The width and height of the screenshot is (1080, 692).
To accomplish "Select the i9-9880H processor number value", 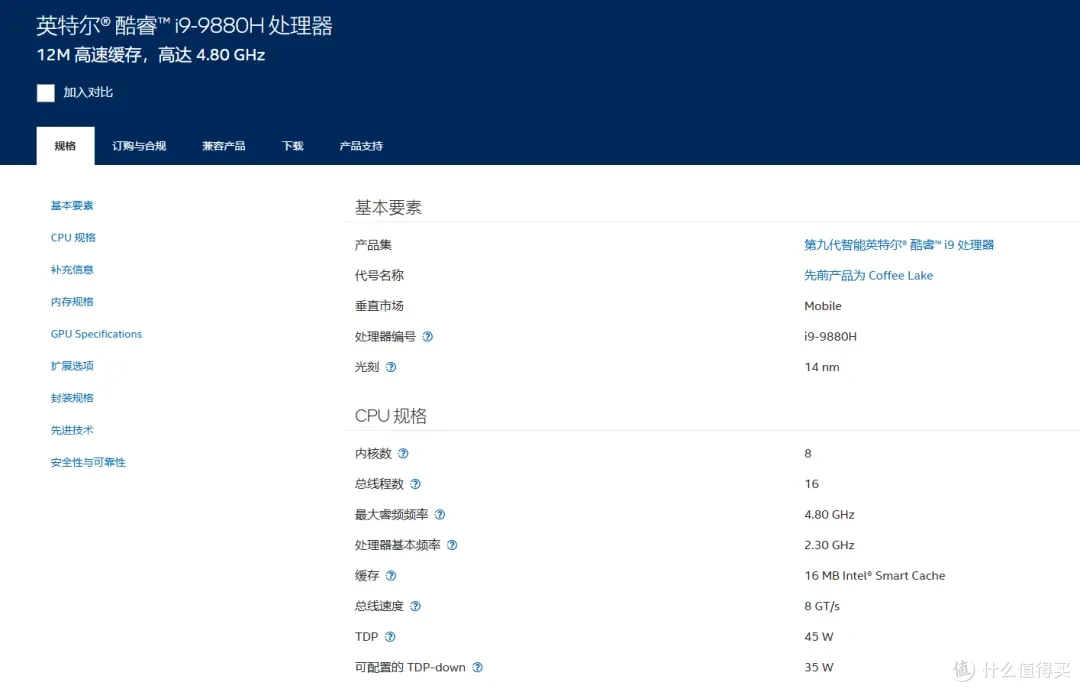I will (x=831, y=337).
